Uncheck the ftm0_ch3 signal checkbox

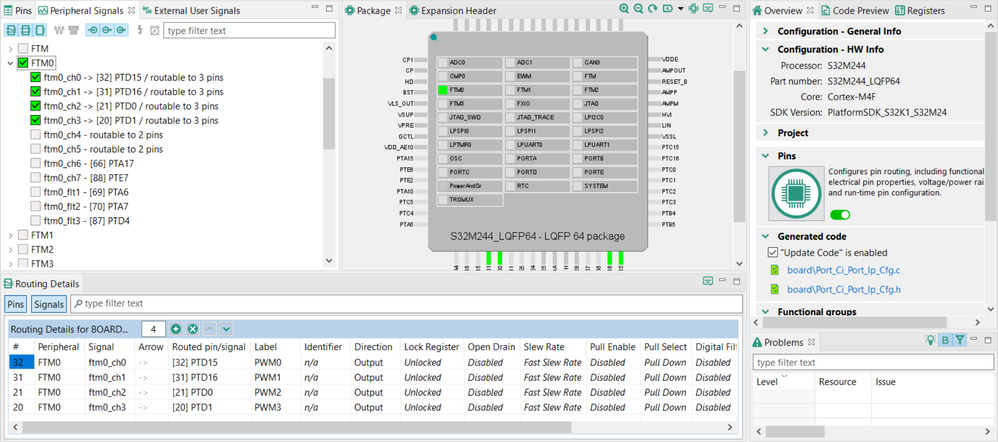(36, 120)
